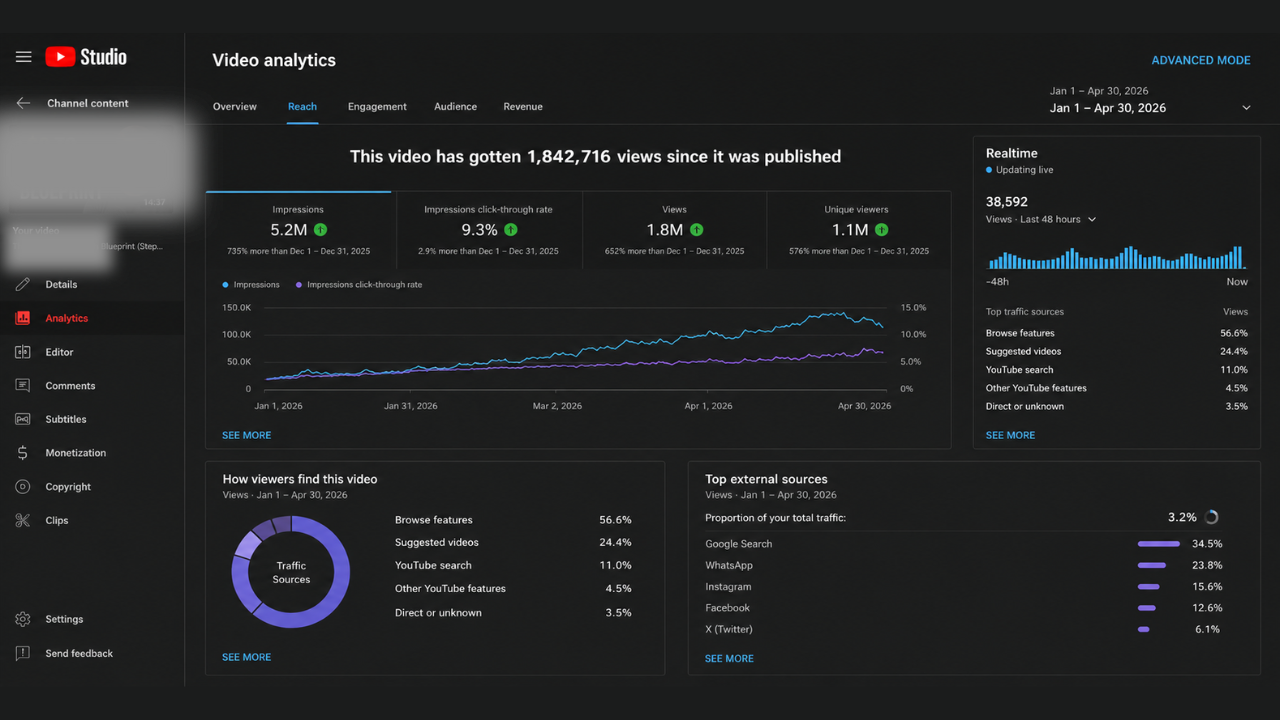The height and width of the screenshot is (720, 1280).
Task: Click Suggested videos in viewers find list
Action: tap(437, 542)
